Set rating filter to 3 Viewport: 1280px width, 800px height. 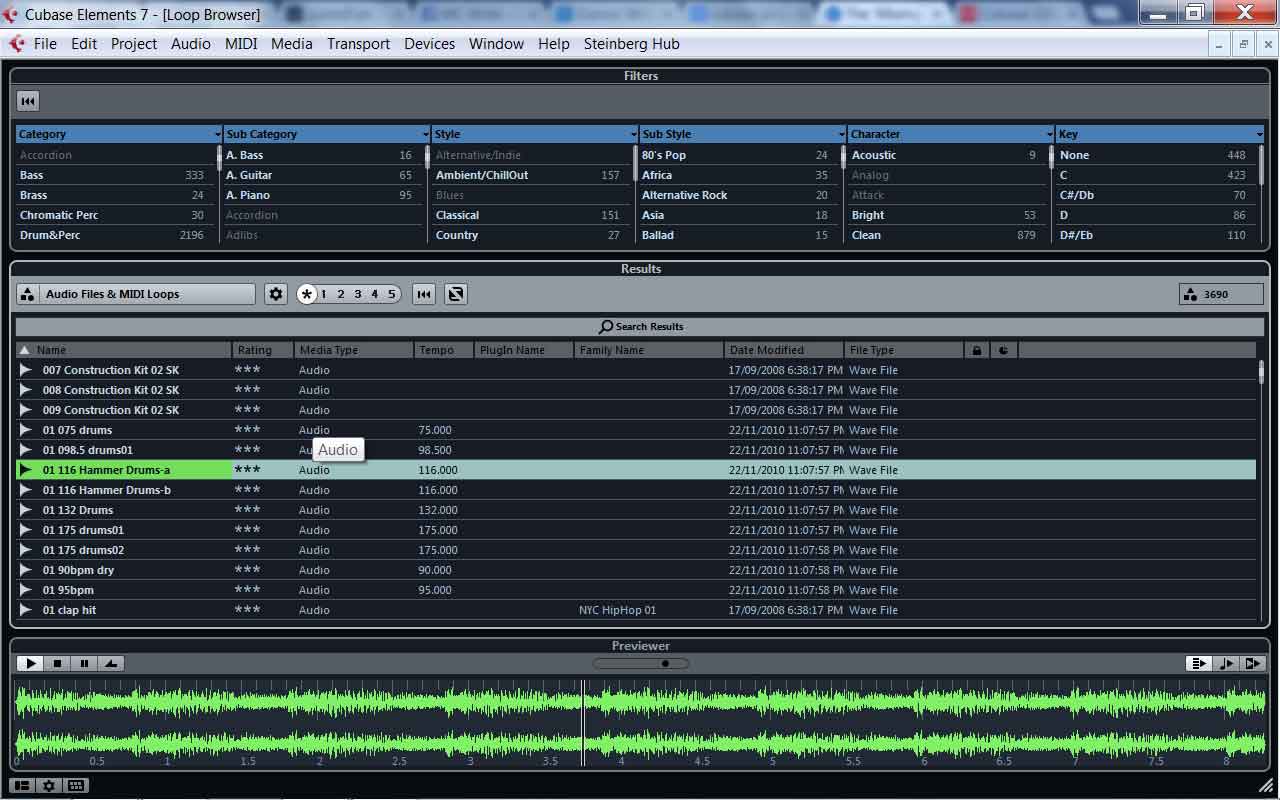[358, 294]
